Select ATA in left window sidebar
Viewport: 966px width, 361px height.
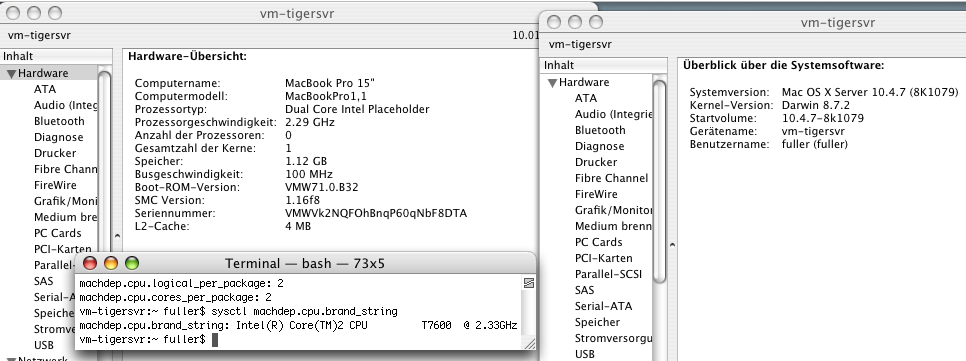[45, 89]
